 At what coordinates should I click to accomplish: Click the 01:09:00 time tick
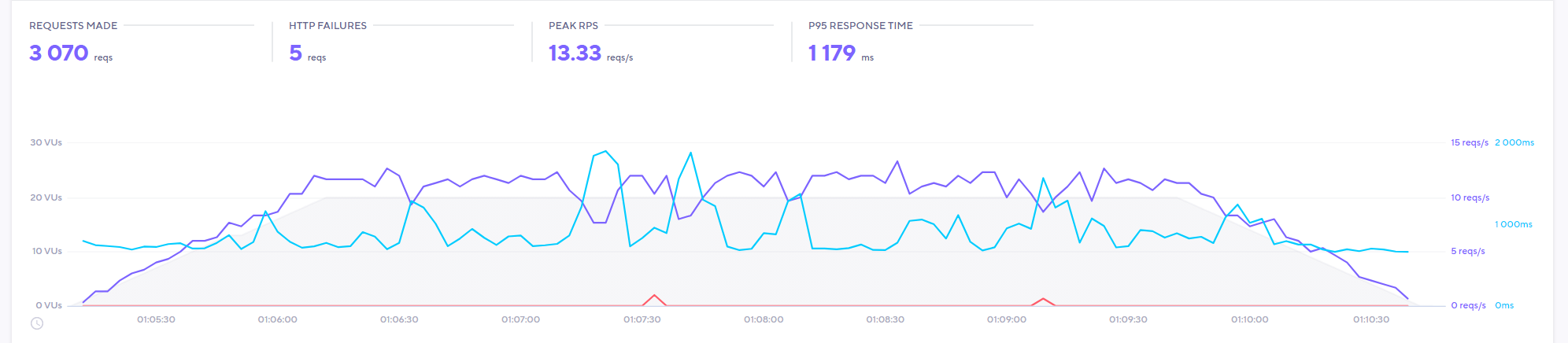[x=1007, y=319]
